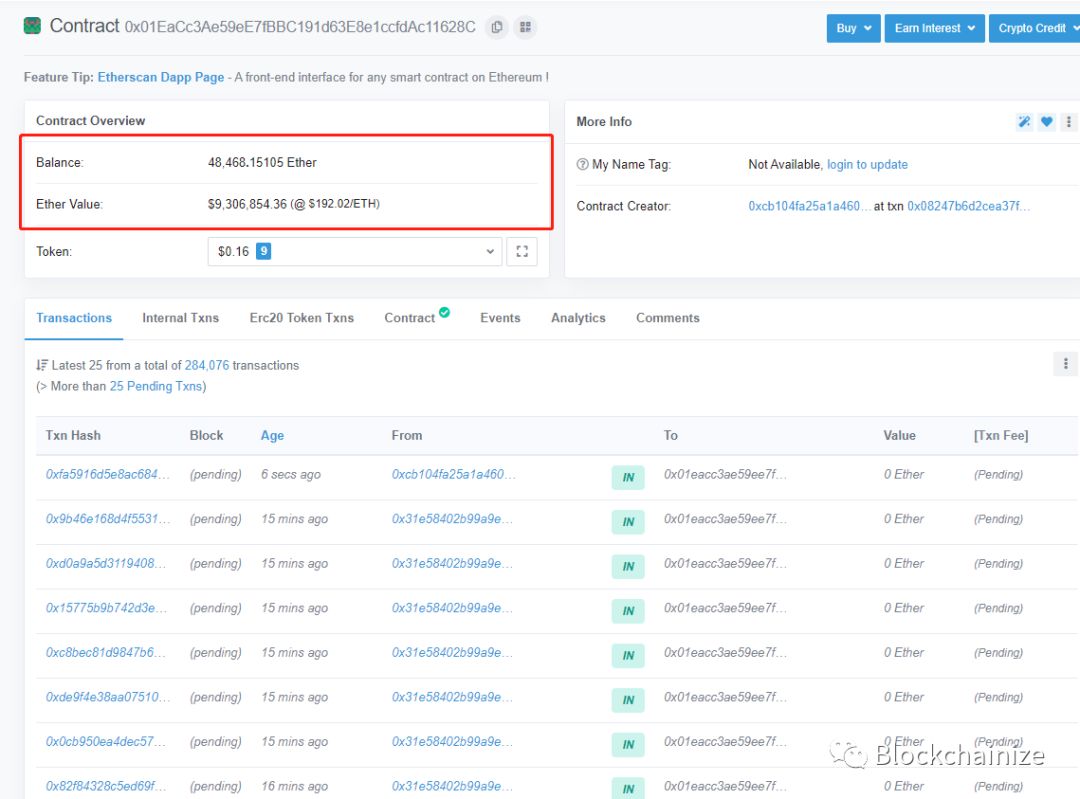Open transaction 0xde9f4e38aa07510
Screen dimensions: 1080x799
[x=107, y=697]
